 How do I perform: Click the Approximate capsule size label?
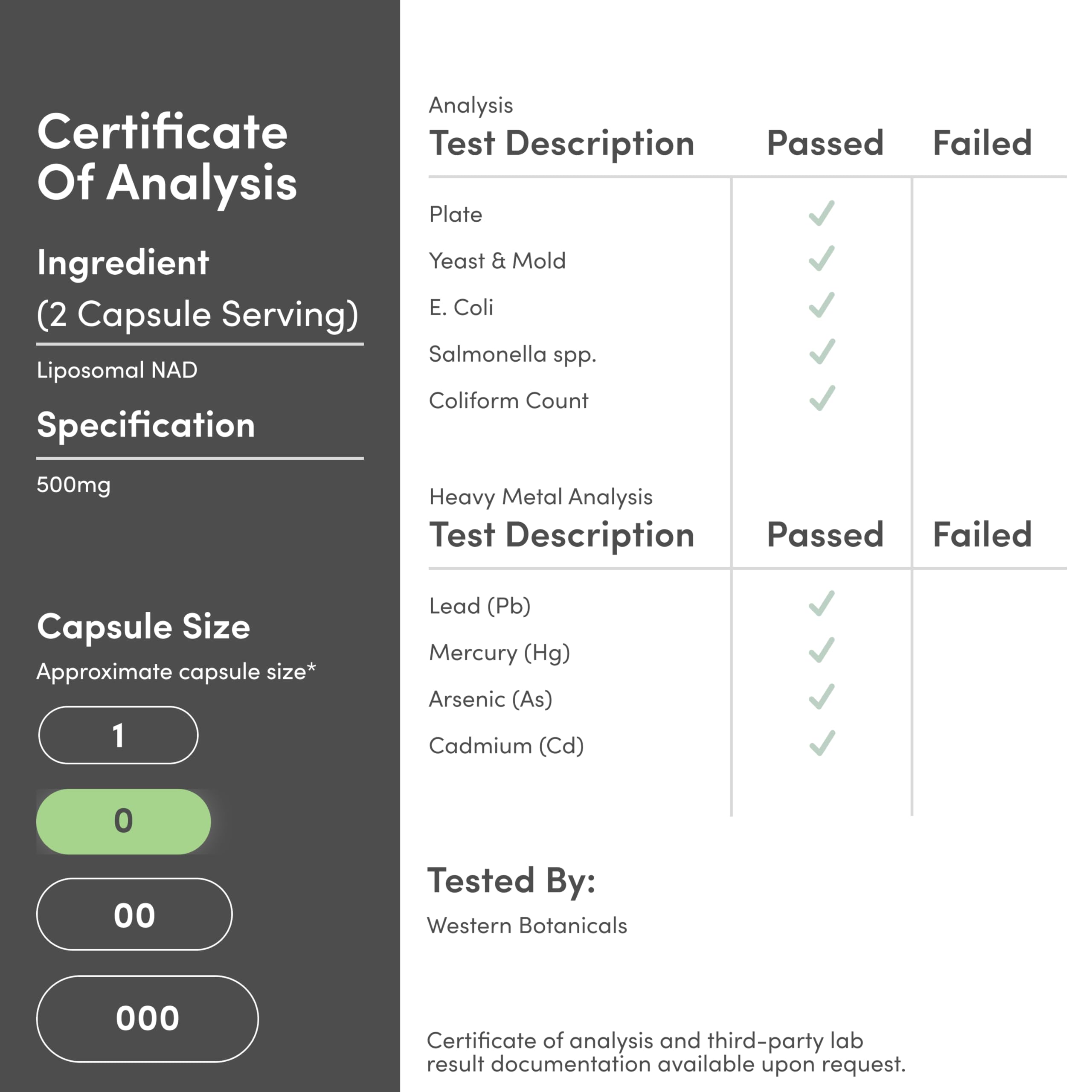(x=176, y=672)
